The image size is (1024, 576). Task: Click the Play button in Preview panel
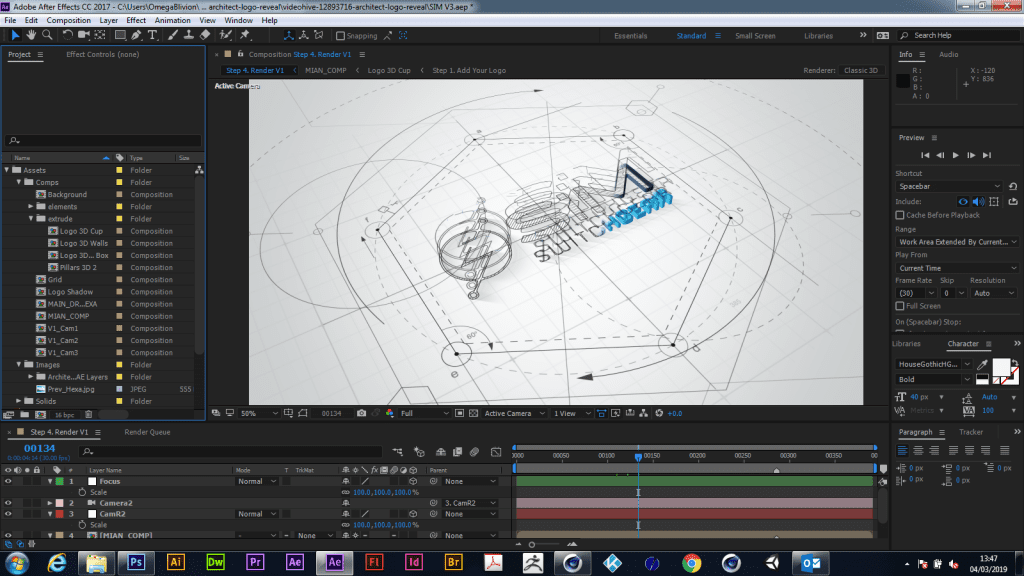coord(955,155)
